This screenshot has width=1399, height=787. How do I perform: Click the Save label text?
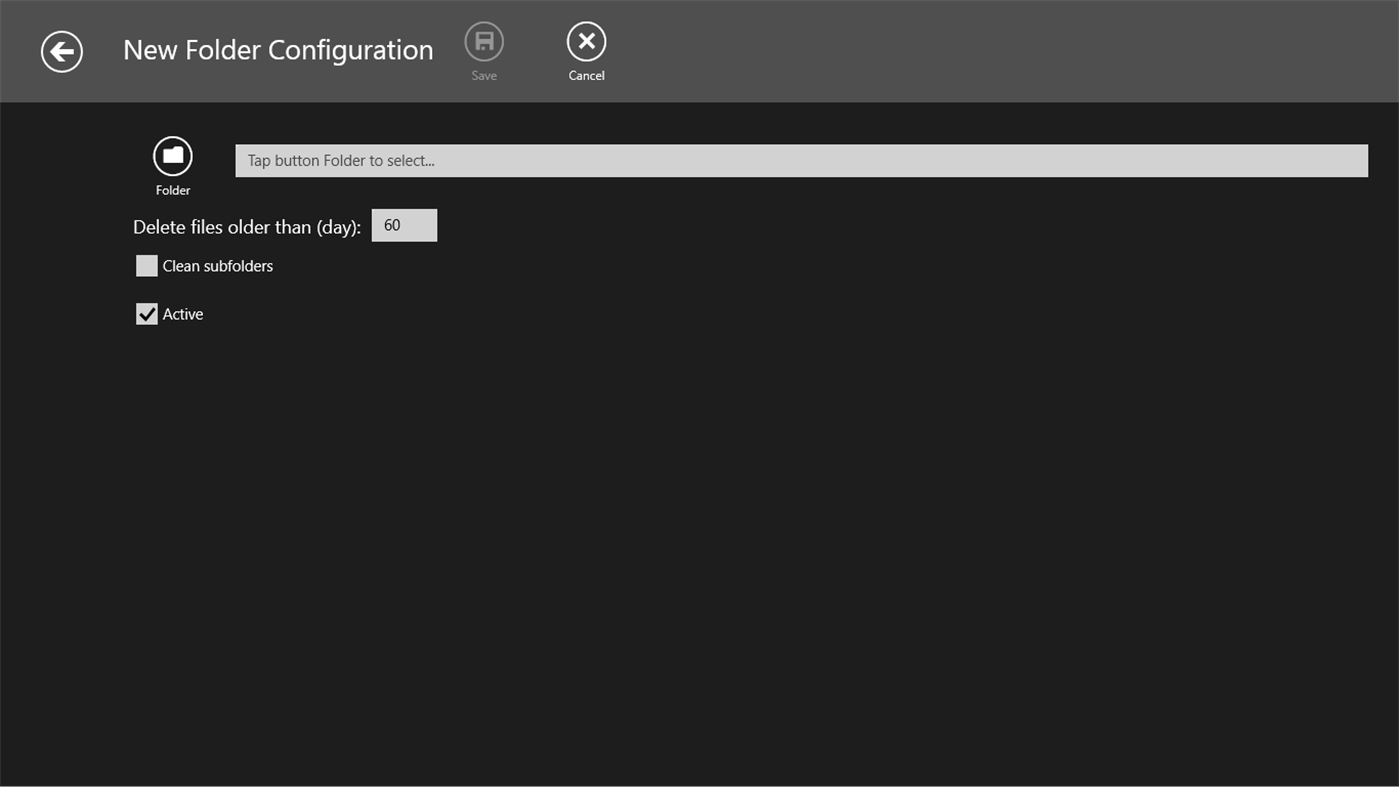pos(484,75)
